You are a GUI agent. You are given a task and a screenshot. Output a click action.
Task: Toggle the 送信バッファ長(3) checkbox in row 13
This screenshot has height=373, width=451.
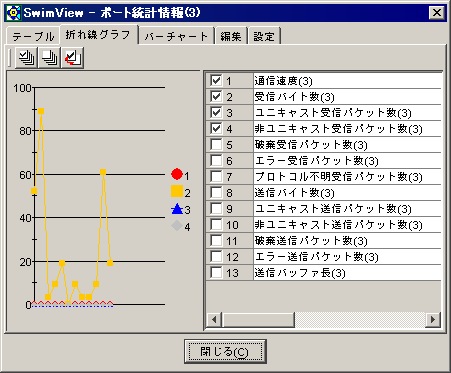tap(216, 273)
